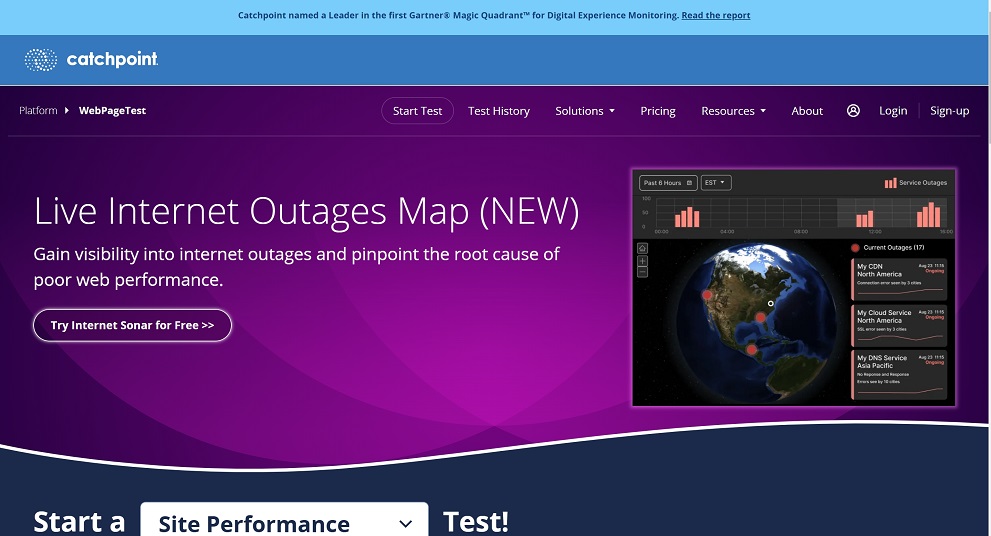
Task: Click the outages map preview image
Action: point(793,287)
